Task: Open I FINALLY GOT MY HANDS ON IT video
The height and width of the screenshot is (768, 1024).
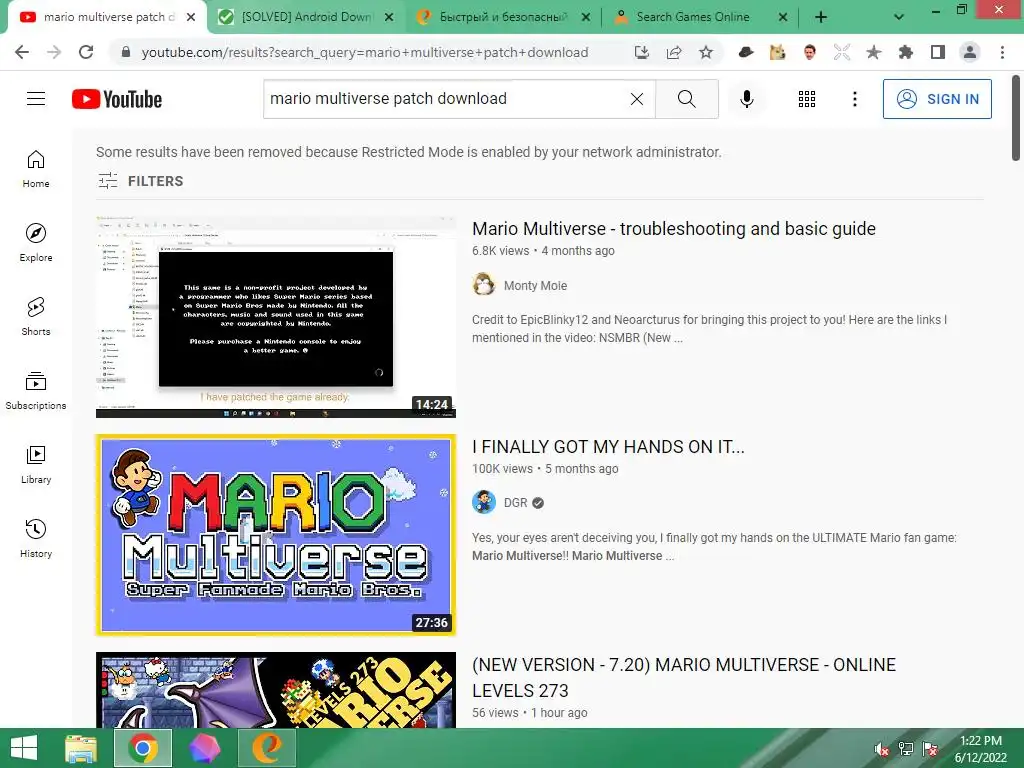Action: point(608,447)
